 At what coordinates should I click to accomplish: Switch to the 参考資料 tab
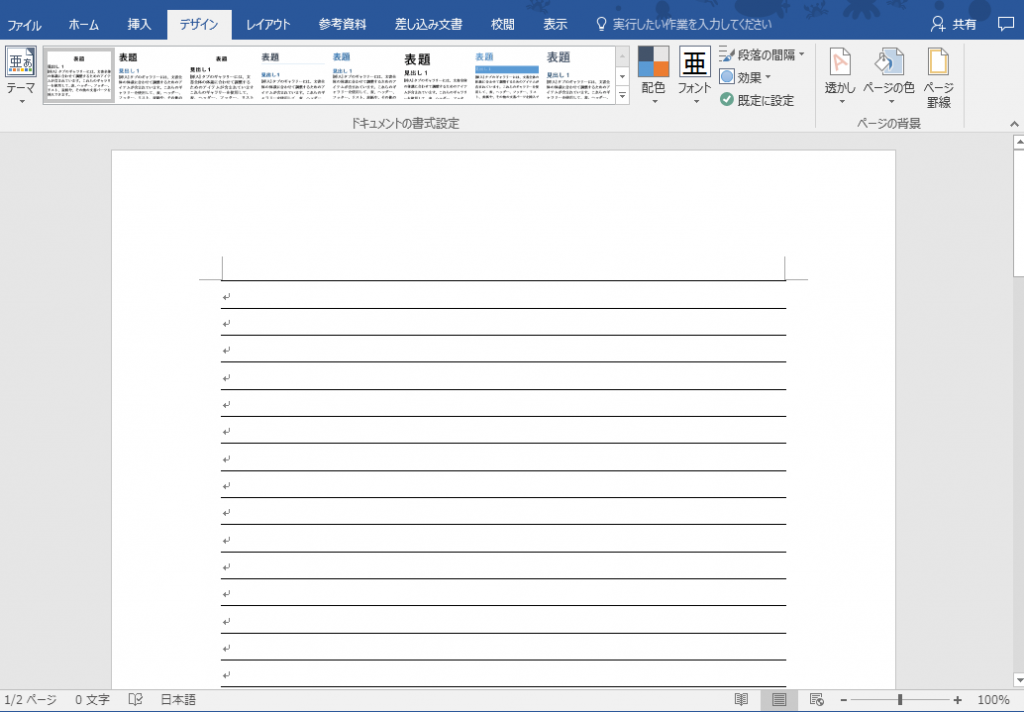point(343,25)
